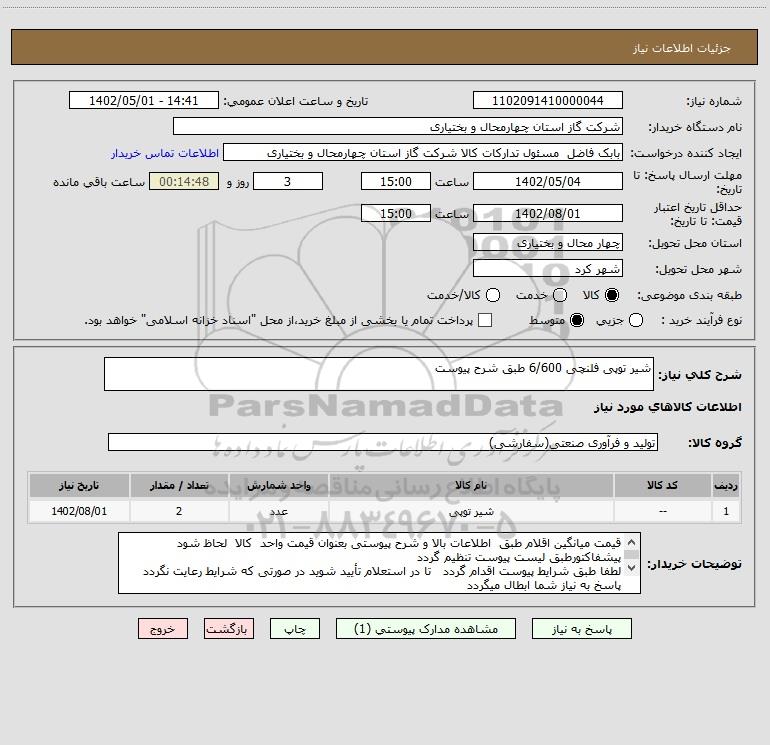Click the row number cell 1
The width and height of the screenshot is (770, 745).
(726, 511)
